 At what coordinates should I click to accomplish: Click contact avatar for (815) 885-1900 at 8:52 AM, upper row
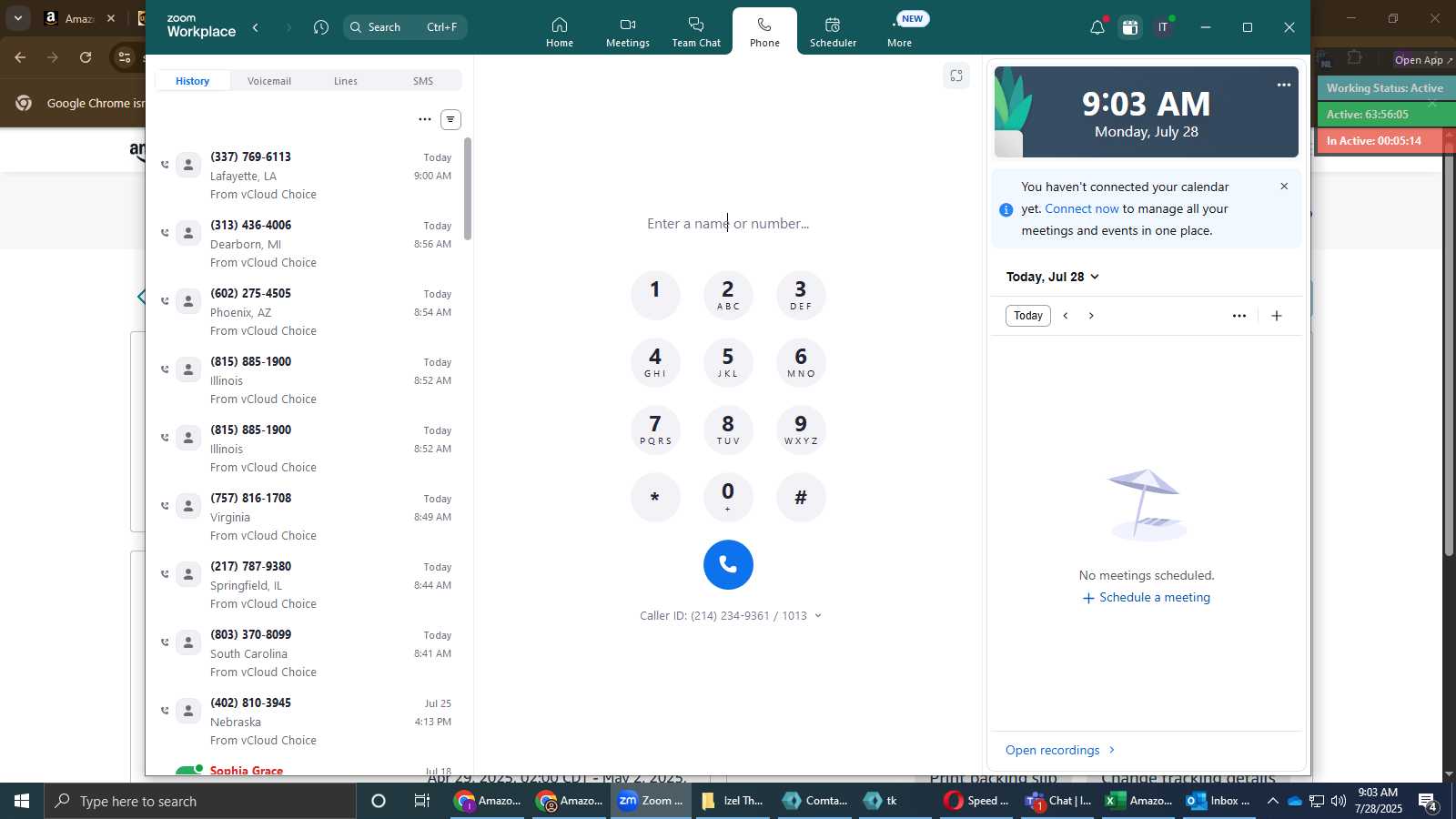click(x=187, y=369)
